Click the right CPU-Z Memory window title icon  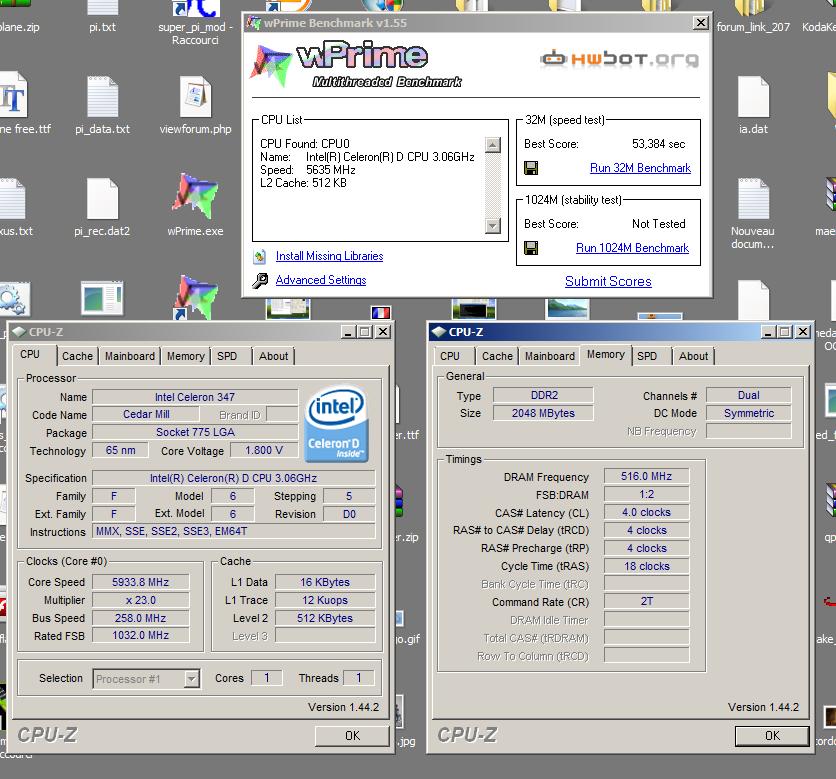click(439, 332)
